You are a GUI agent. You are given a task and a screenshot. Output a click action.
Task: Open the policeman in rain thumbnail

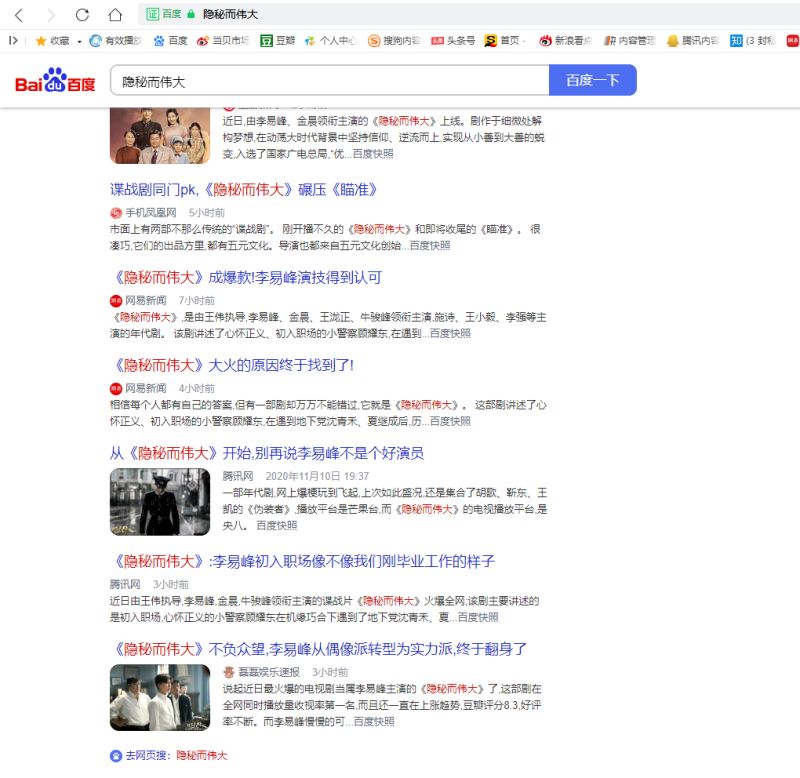[160, 501]
